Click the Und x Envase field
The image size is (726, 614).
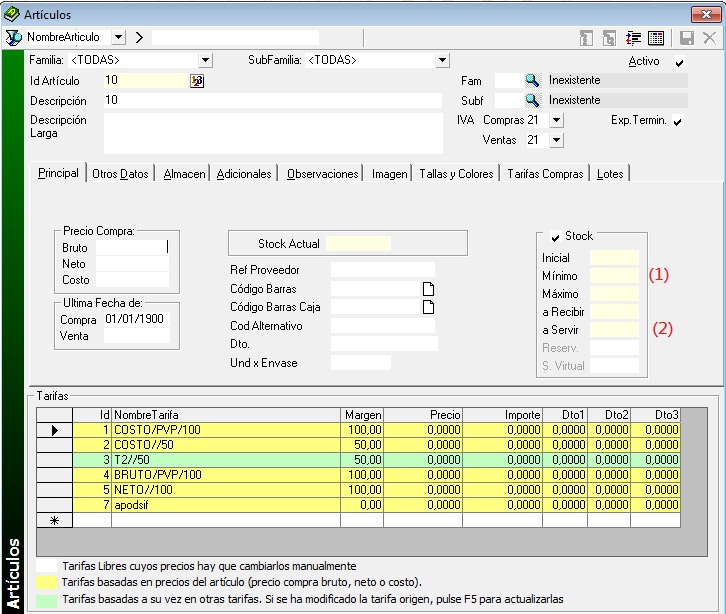pyautogui.click(x=361, y=363)
